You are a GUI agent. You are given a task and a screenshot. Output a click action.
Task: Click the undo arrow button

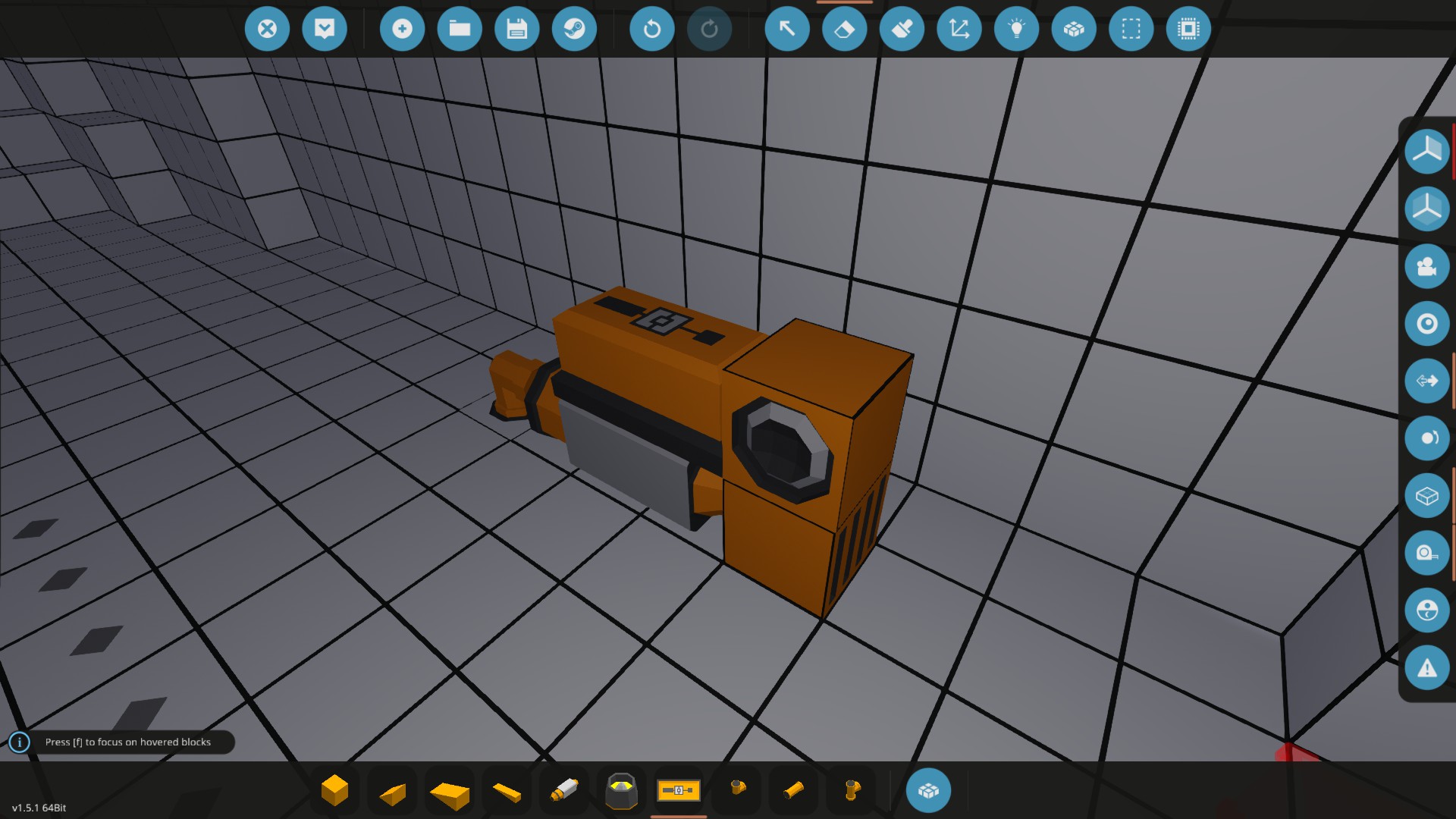(x=651, y=29)
